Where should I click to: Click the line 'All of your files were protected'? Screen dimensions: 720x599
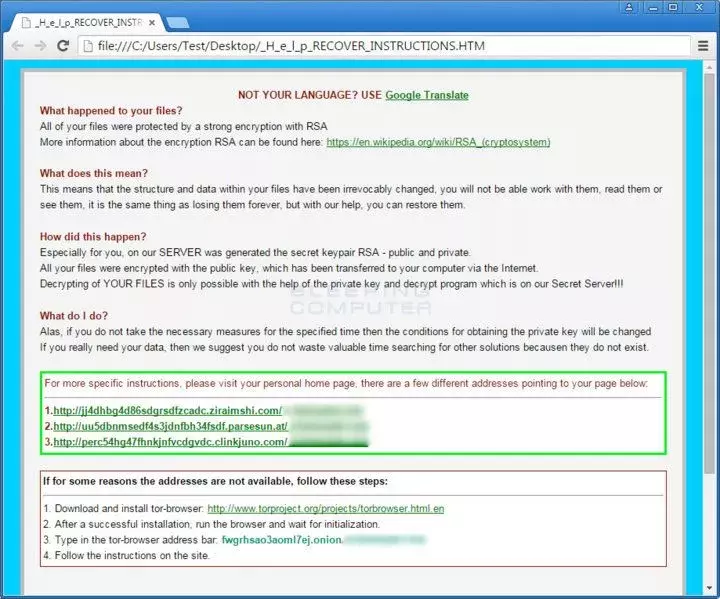[x=184, y=126]
